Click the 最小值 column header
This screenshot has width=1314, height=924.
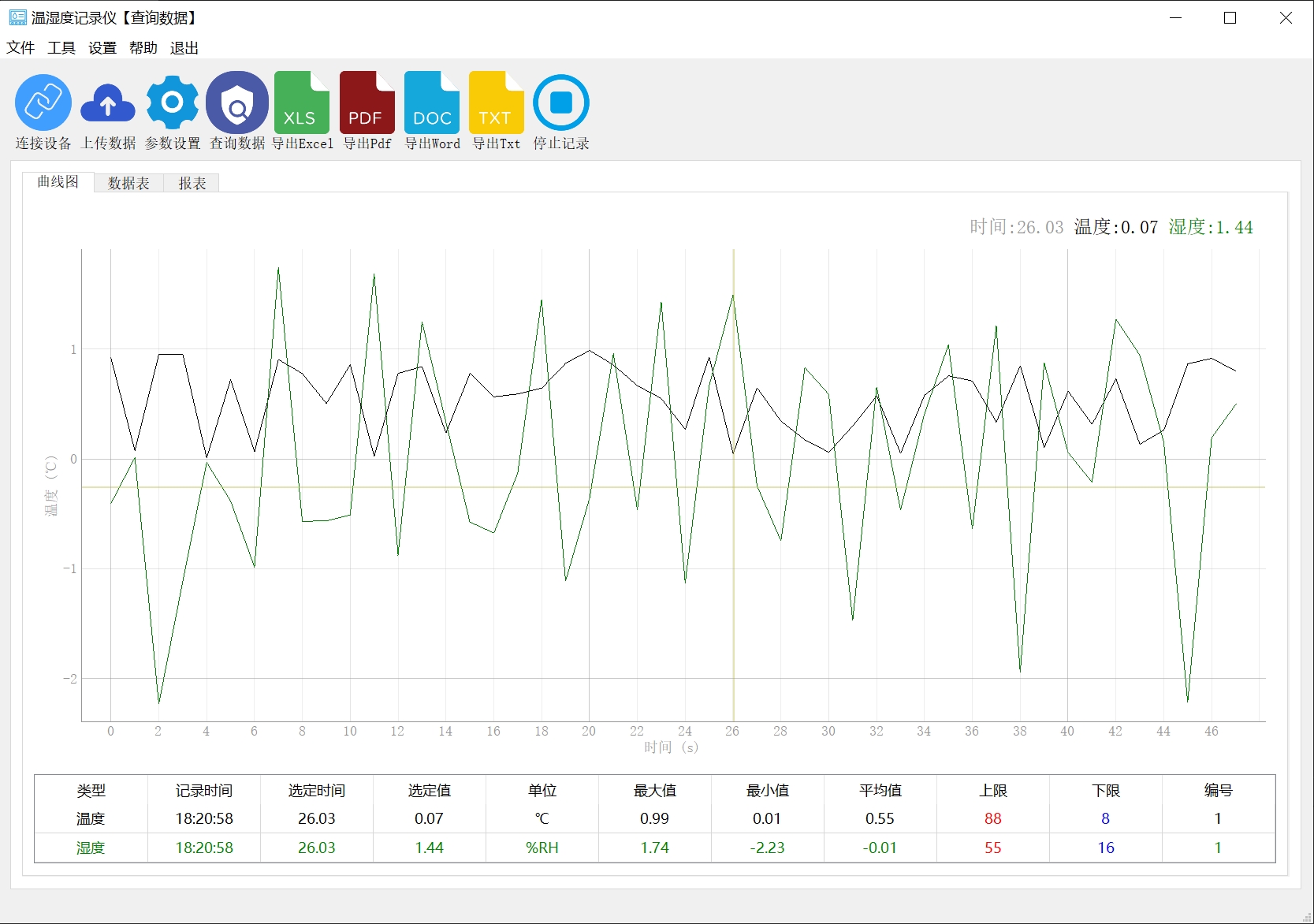tap(768, 791)
